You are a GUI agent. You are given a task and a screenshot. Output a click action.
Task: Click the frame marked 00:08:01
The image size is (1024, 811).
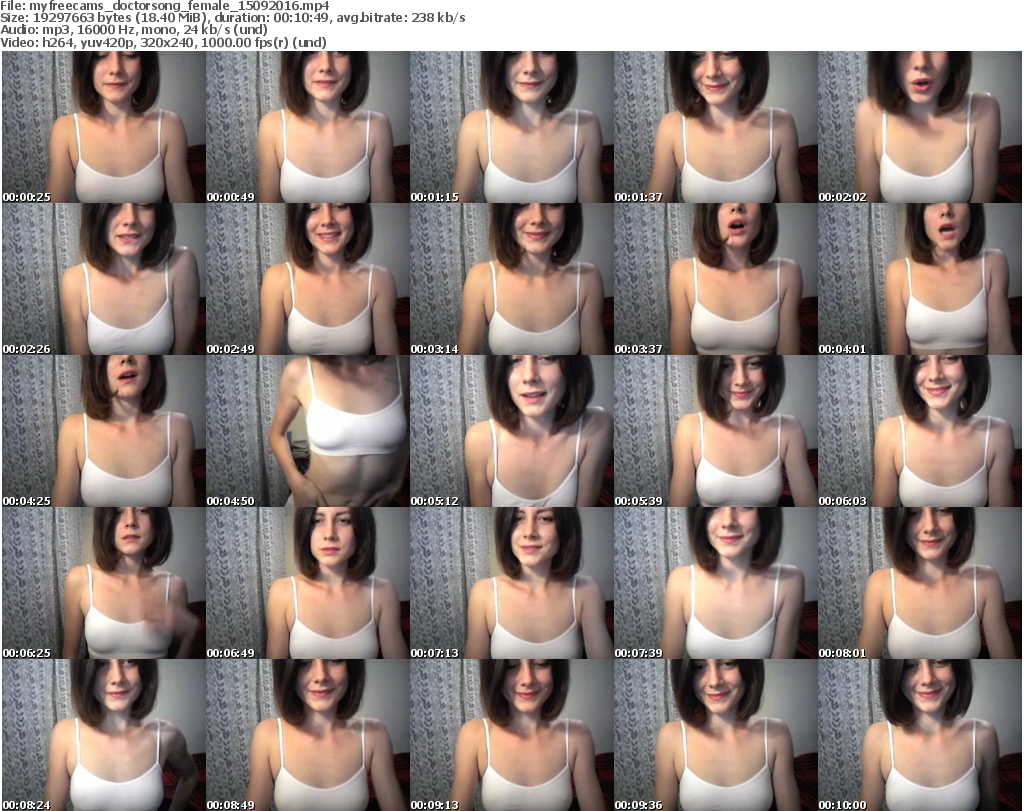[919, 583]
